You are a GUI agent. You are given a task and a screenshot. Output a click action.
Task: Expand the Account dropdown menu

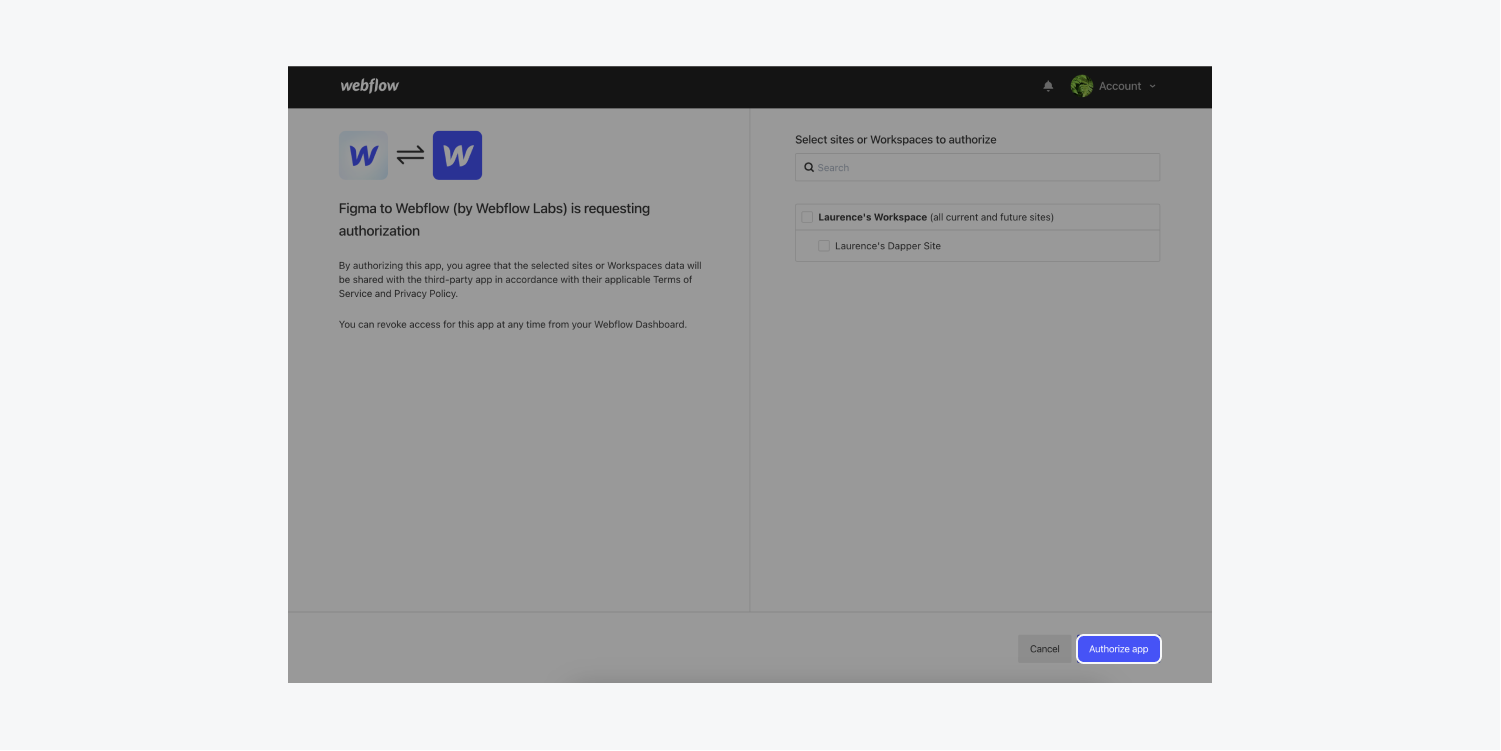pyautogui.click(x=1127, y=86)
